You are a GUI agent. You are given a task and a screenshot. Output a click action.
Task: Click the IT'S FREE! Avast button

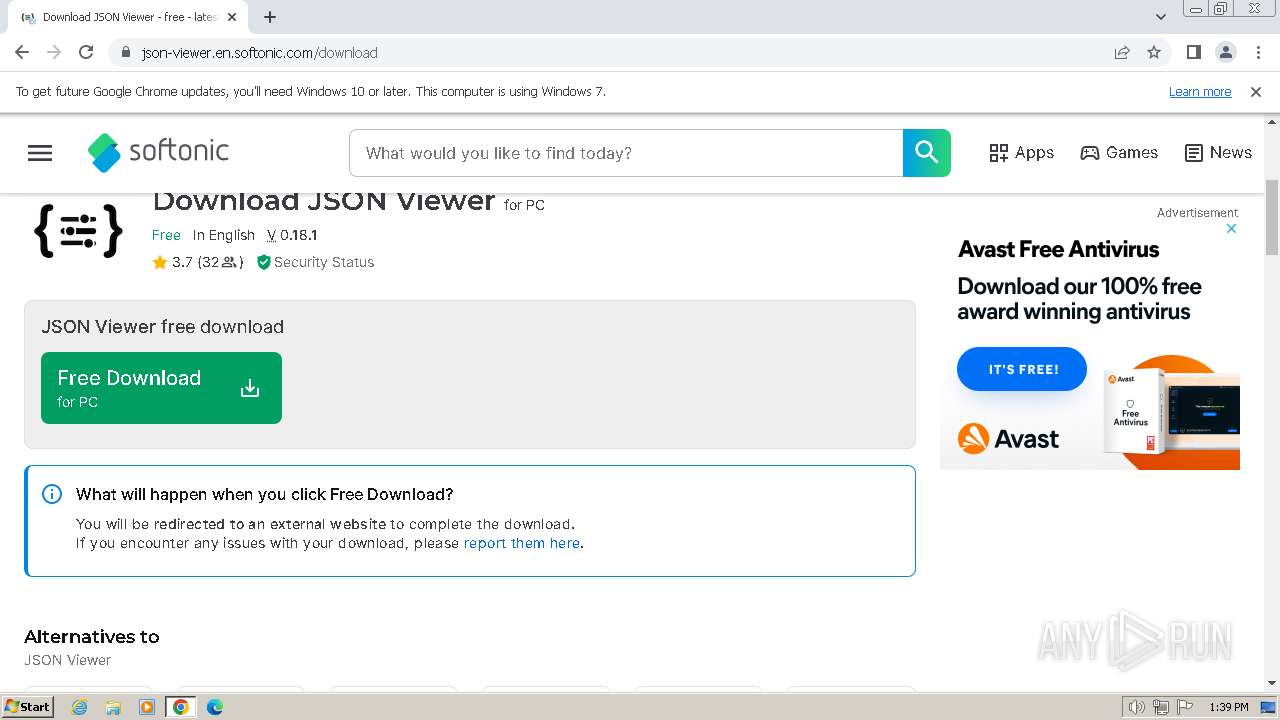click(x=1022, y=369)
